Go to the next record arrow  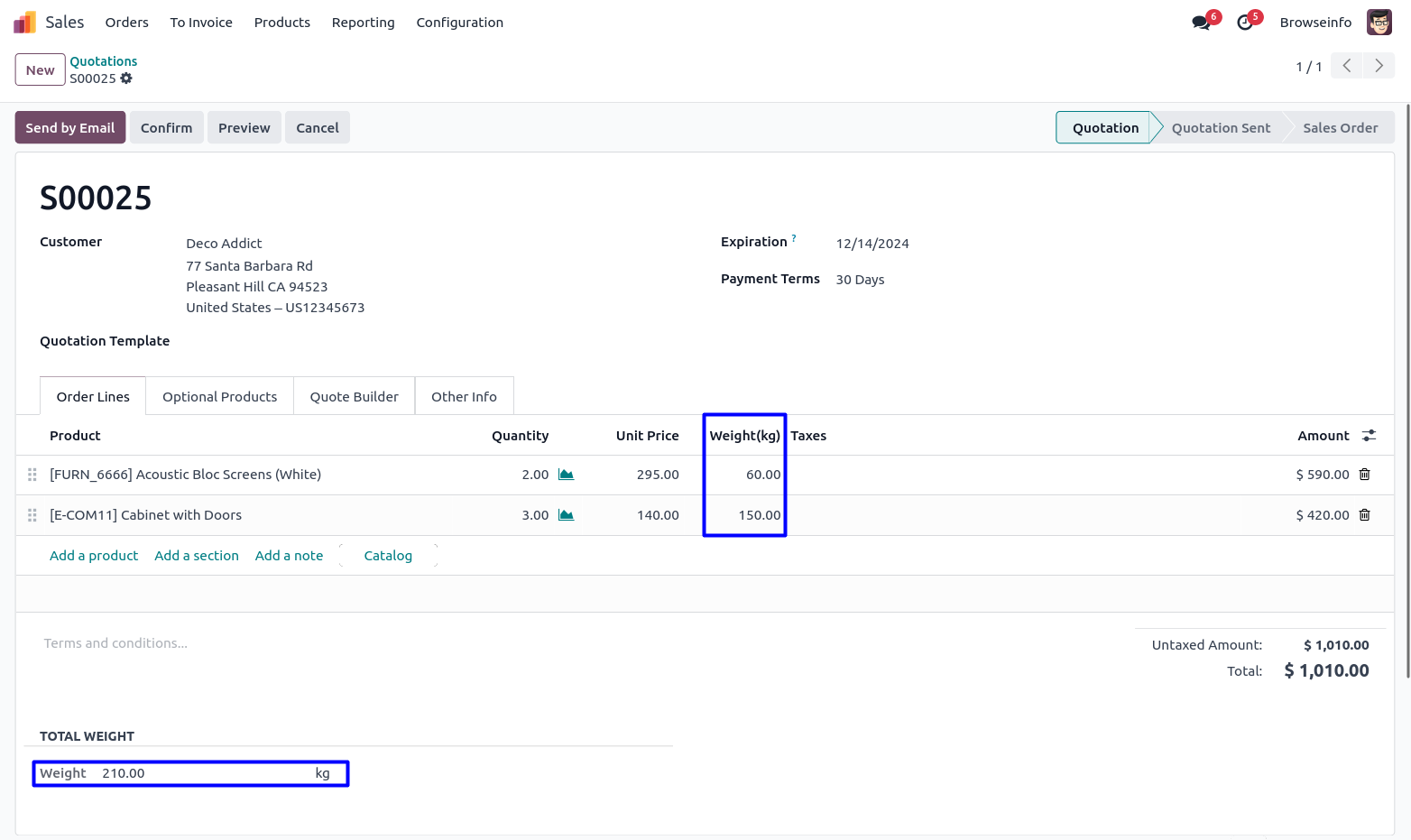coord(1379,66)
